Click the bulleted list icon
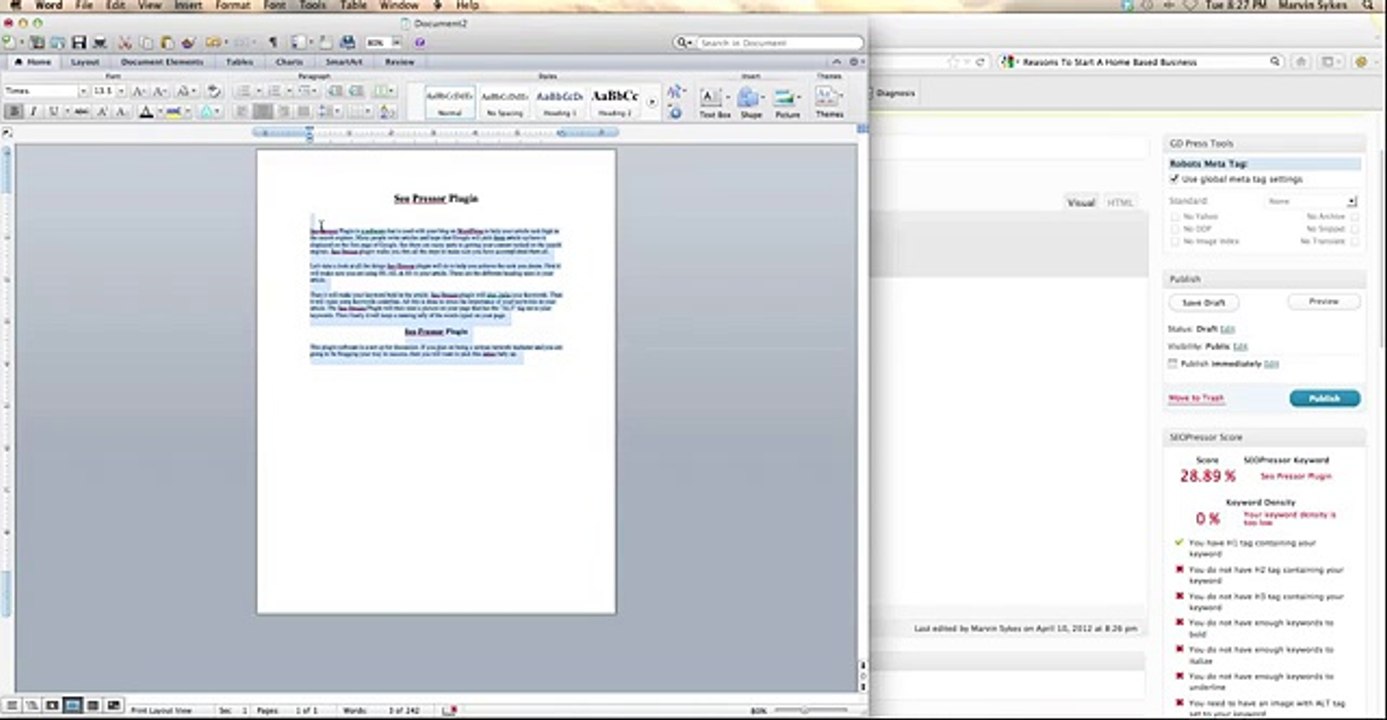 (243, 91)
